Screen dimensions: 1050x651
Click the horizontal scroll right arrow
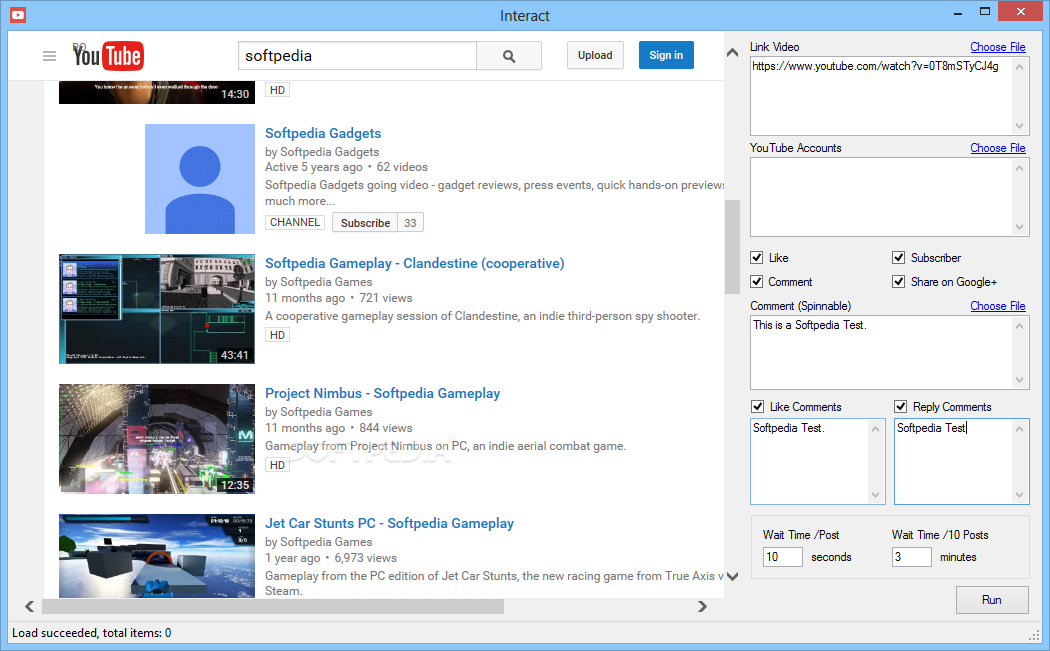click(x=702, y=607)
